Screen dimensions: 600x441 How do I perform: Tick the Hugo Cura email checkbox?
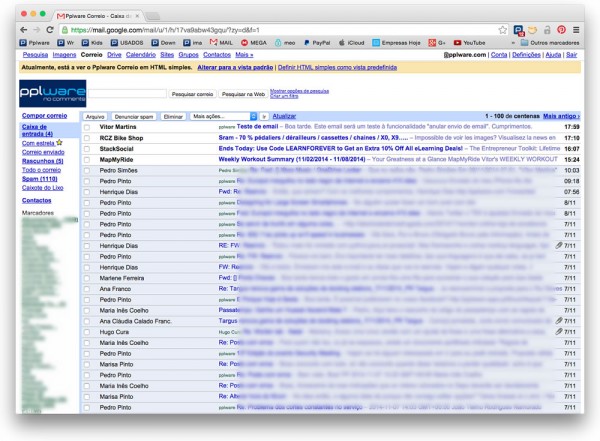pyautogui.click(x=87, y=332)
